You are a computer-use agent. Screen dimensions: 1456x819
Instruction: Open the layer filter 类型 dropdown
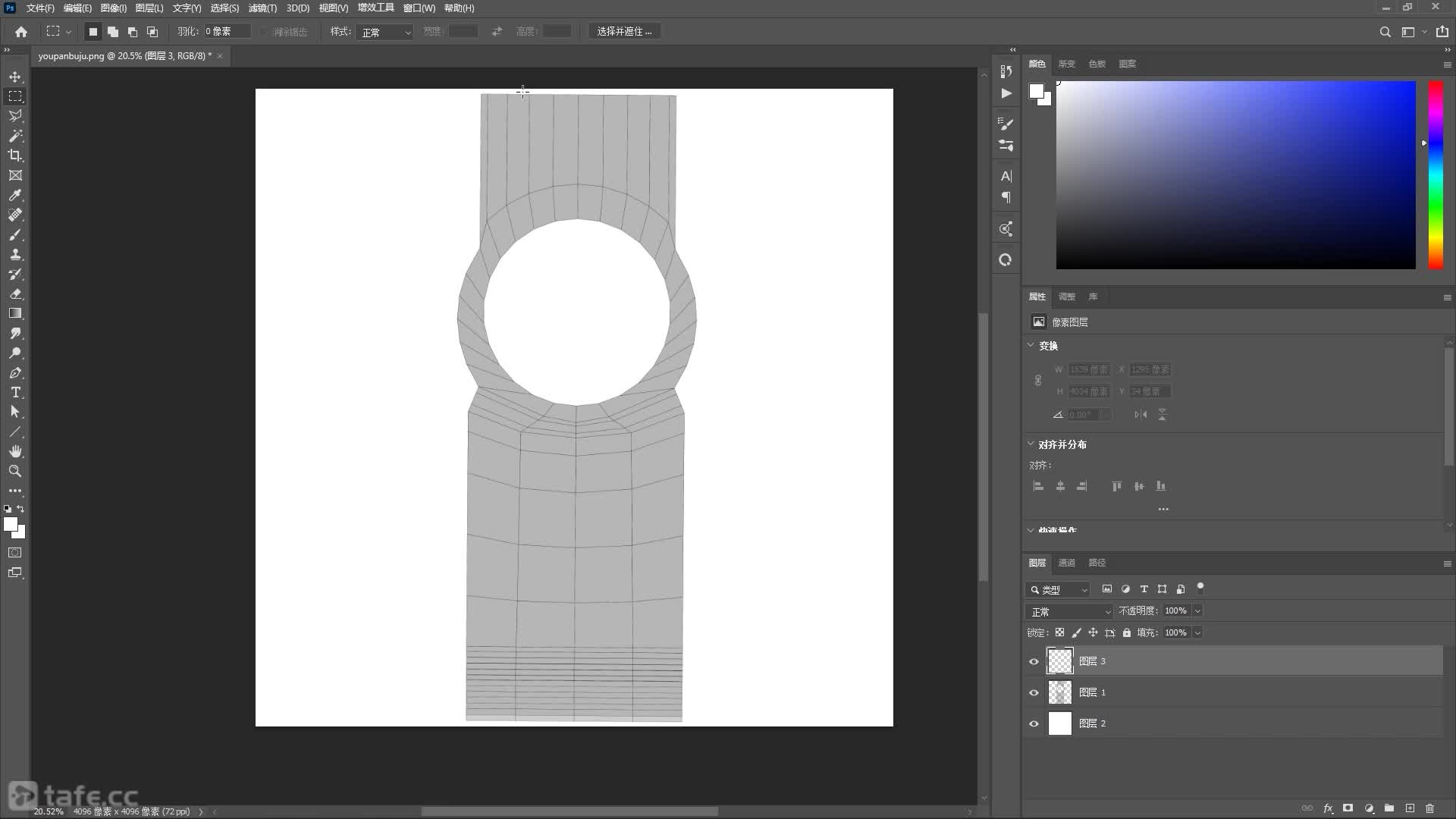pos(1058,589)
